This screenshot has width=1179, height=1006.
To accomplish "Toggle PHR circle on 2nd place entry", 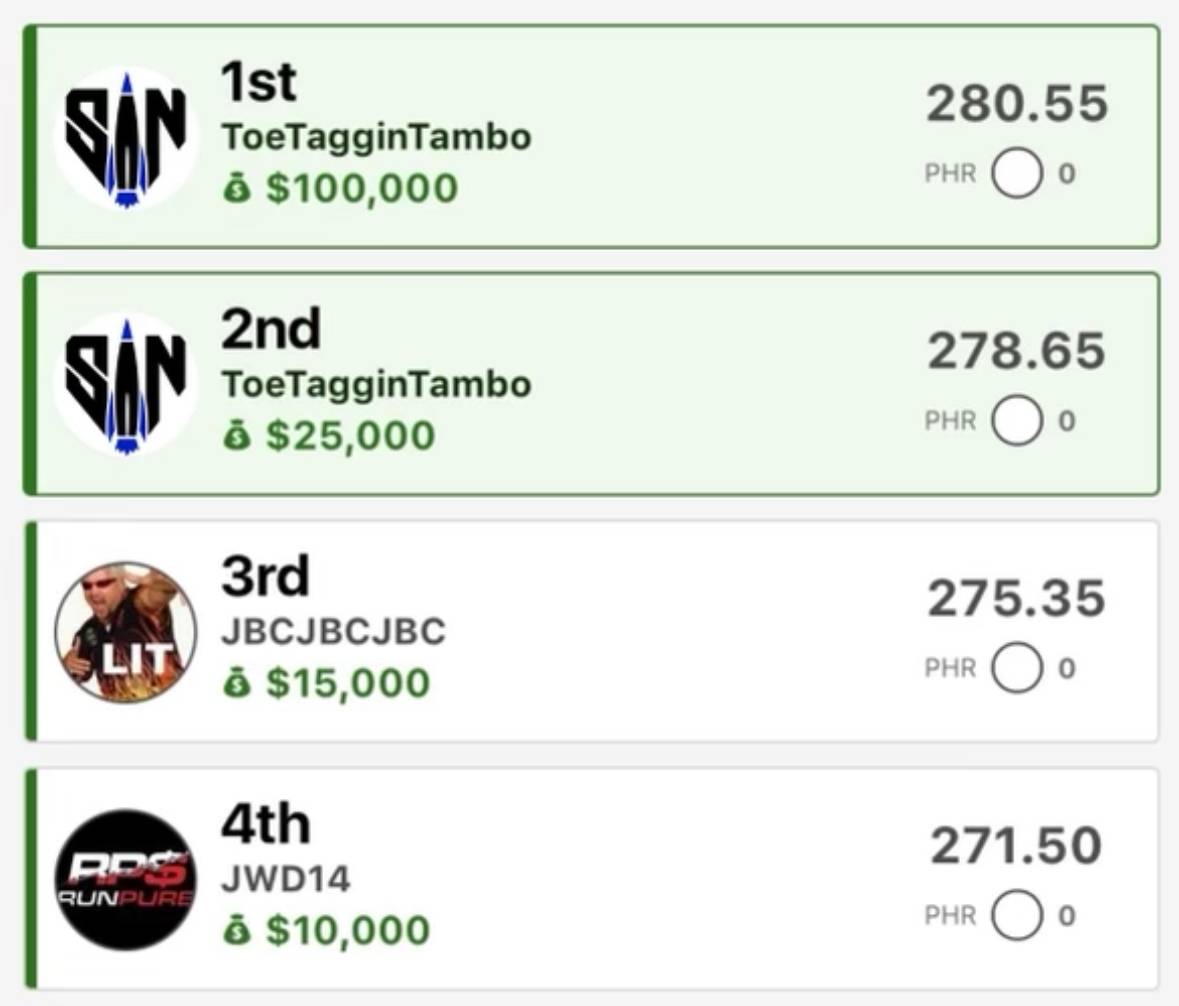I will pos(1017,421).
